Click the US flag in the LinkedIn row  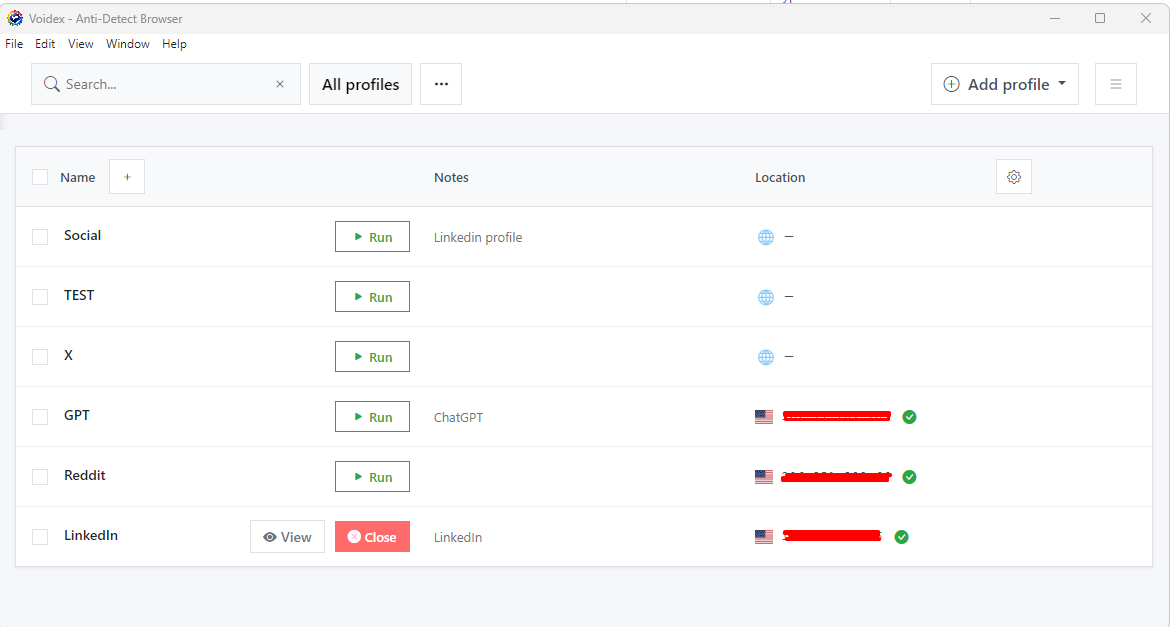pyautogui.click(x=764, y=537)
